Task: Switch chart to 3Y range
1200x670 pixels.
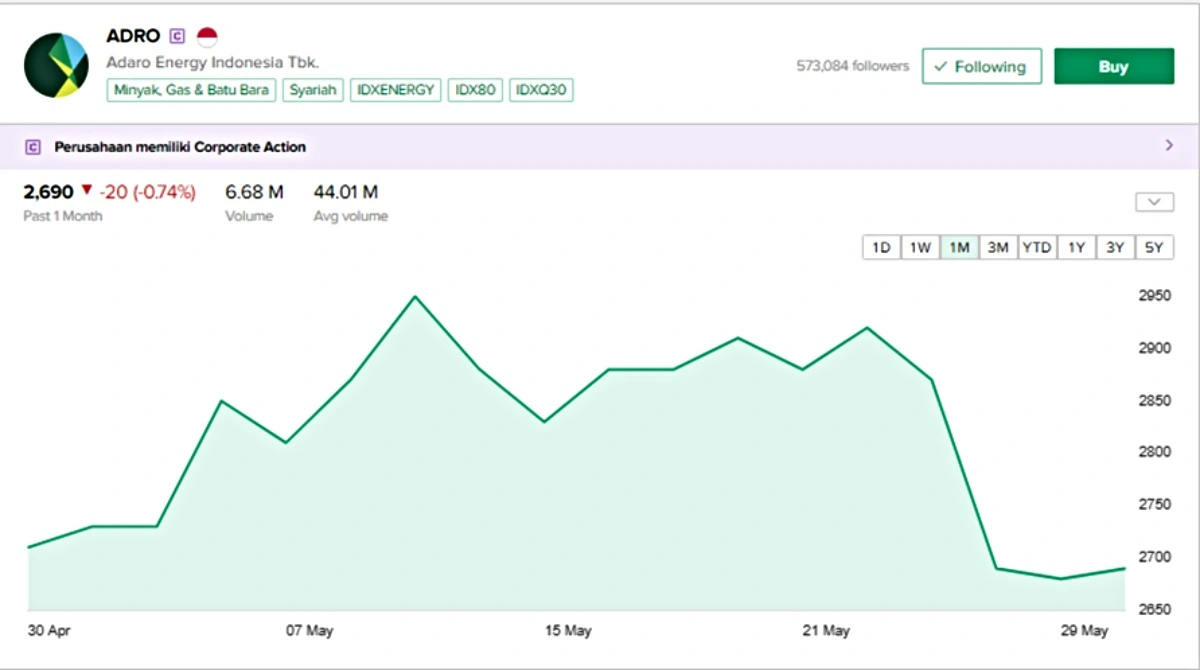Action: tap(1115, 247)
